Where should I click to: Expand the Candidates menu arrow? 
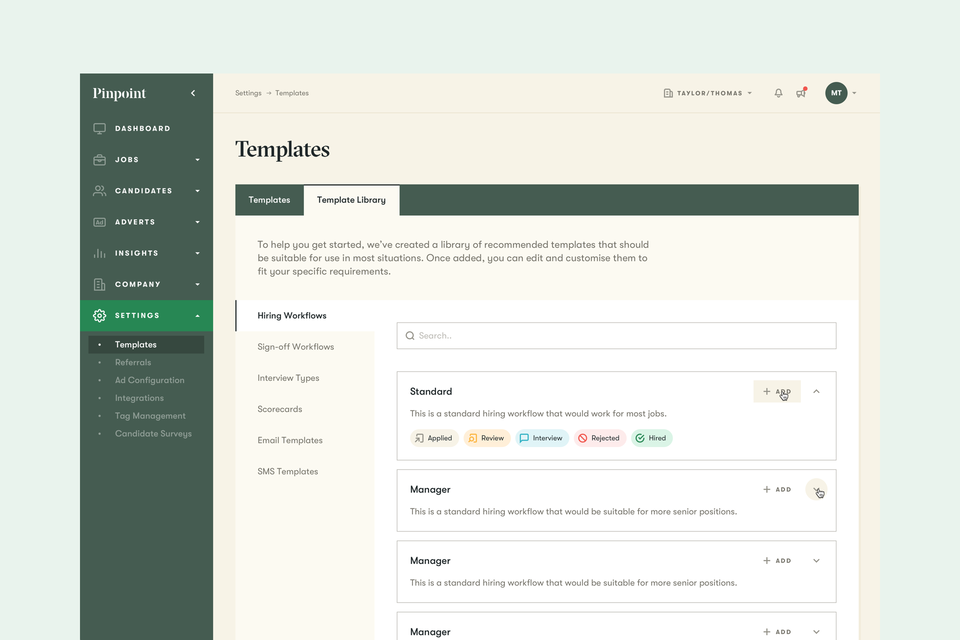197,191
